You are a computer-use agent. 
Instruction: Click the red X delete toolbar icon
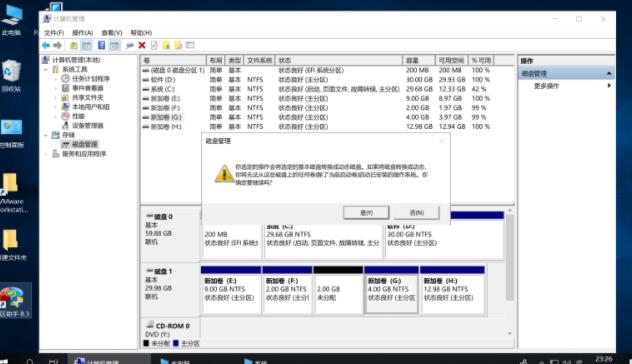(142, 46)
